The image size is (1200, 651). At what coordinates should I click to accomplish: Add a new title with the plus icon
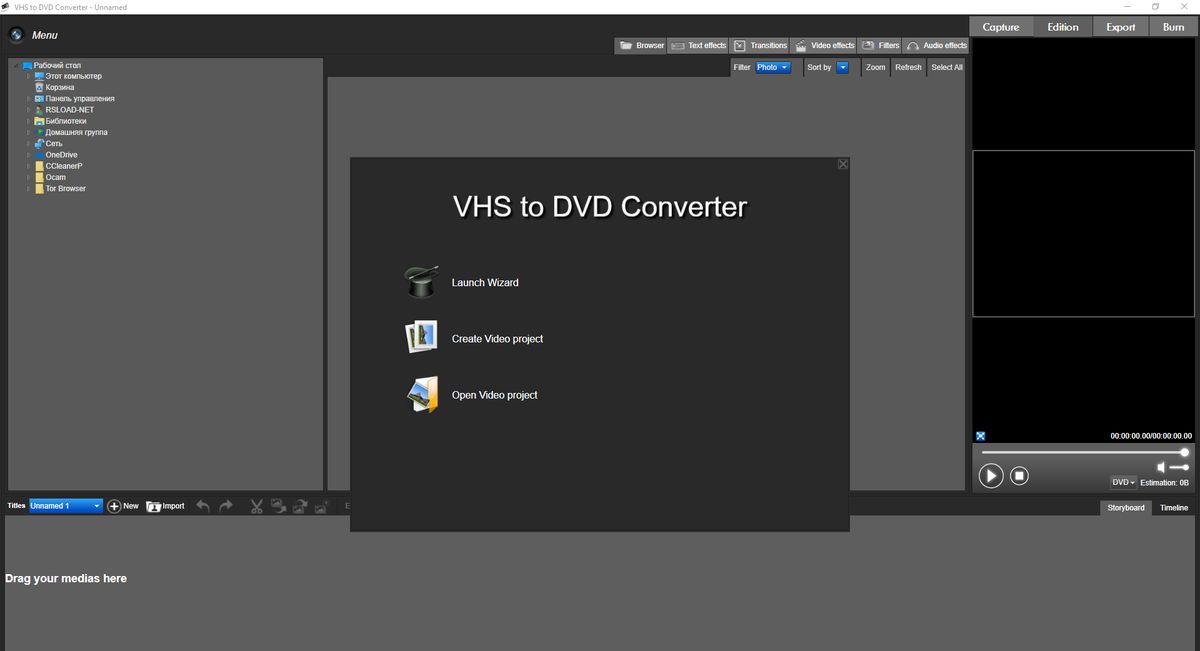point(114,506)
